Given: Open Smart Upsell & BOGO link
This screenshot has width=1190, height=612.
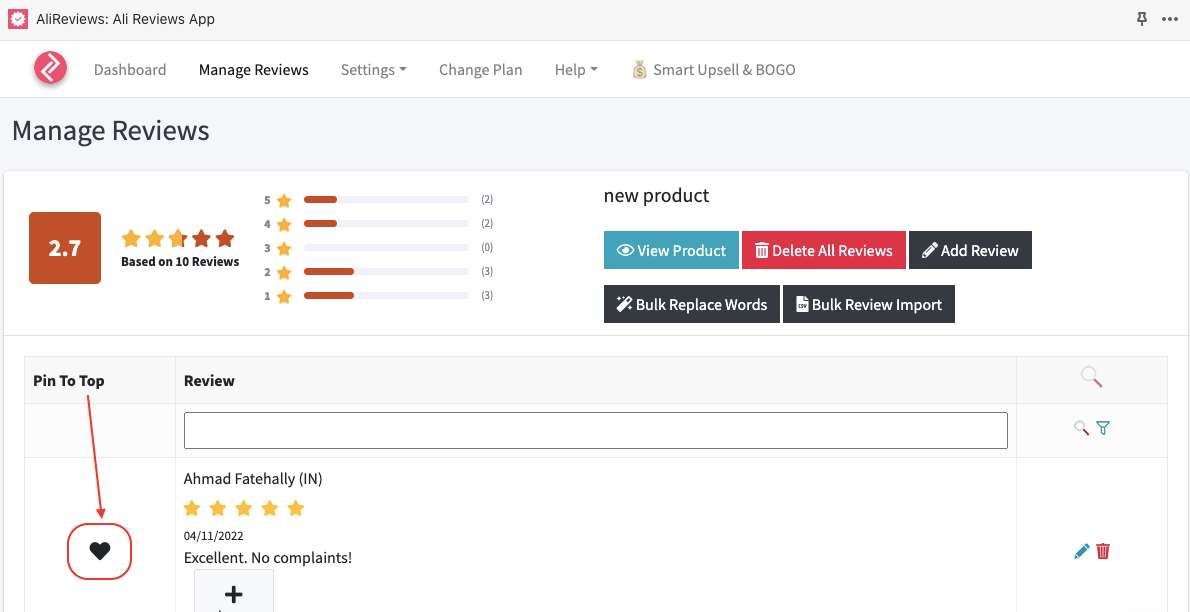Looking at the screenshot, I should pyautogui.click(x=714, y=70).
